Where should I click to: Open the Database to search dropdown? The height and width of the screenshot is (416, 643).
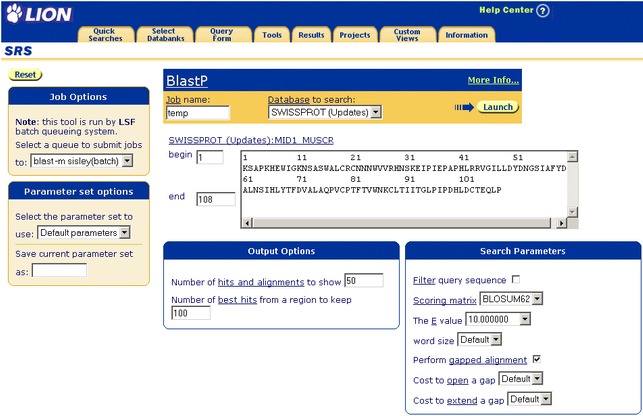[325, 112]
